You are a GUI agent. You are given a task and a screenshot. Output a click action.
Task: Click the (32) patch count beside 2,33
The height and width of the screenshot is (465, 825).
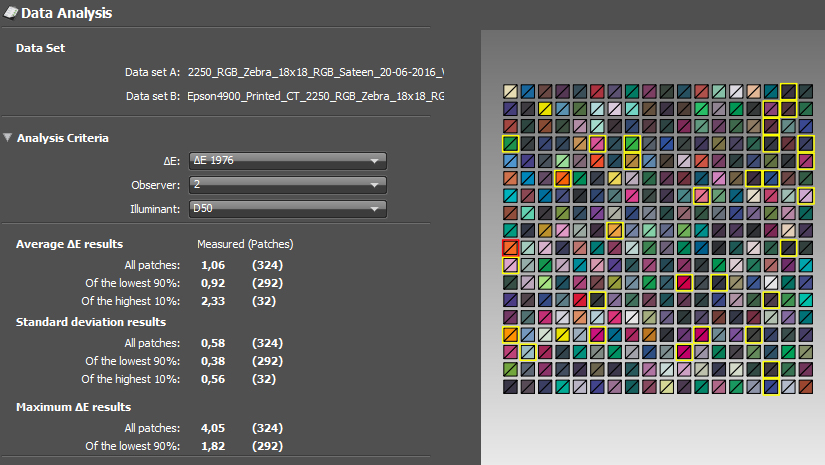point(264,301)
